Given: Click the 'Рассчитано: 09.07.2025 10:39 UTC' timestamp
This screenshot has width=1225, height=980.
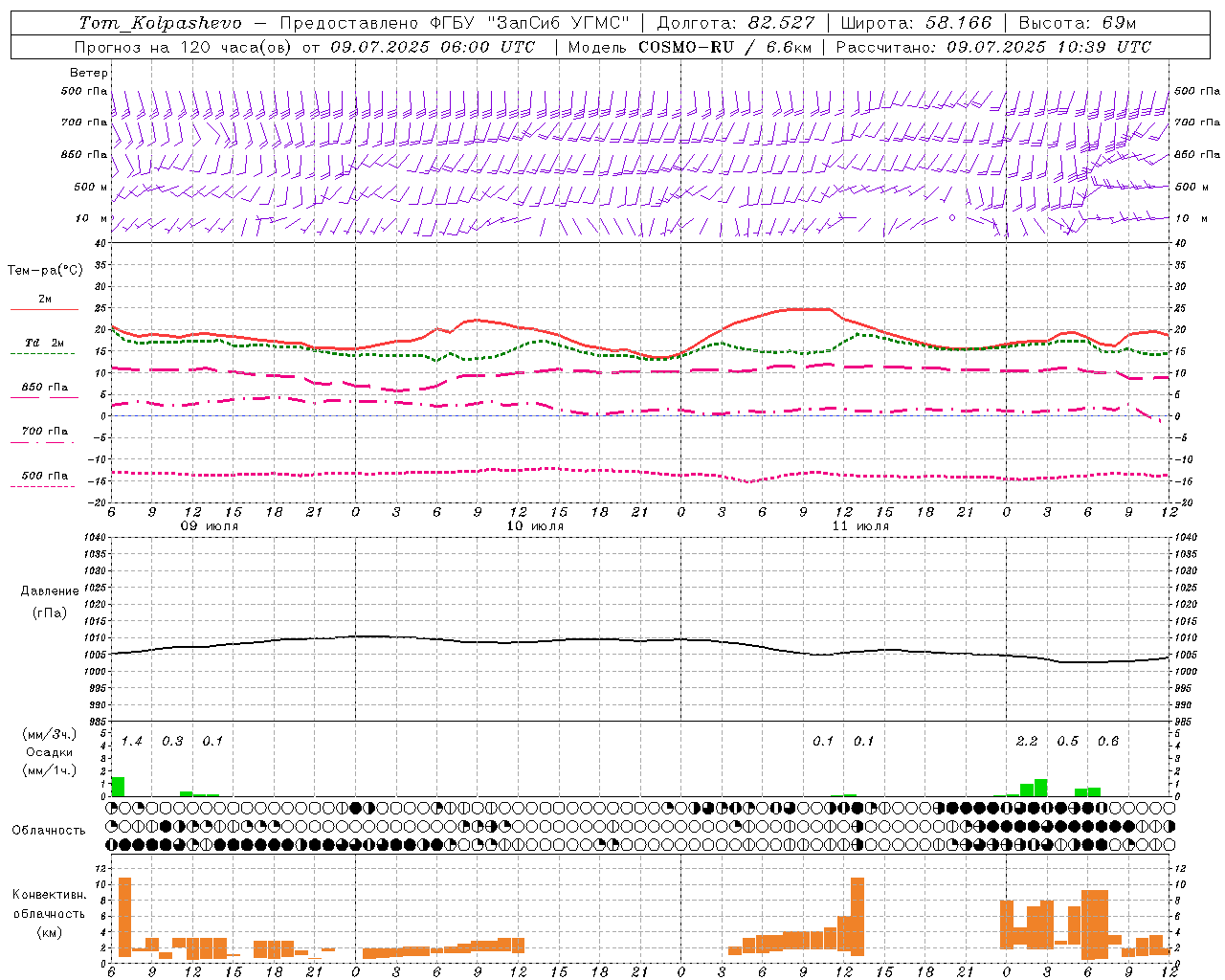Looking at the screenshot, I should pos(993,47).
